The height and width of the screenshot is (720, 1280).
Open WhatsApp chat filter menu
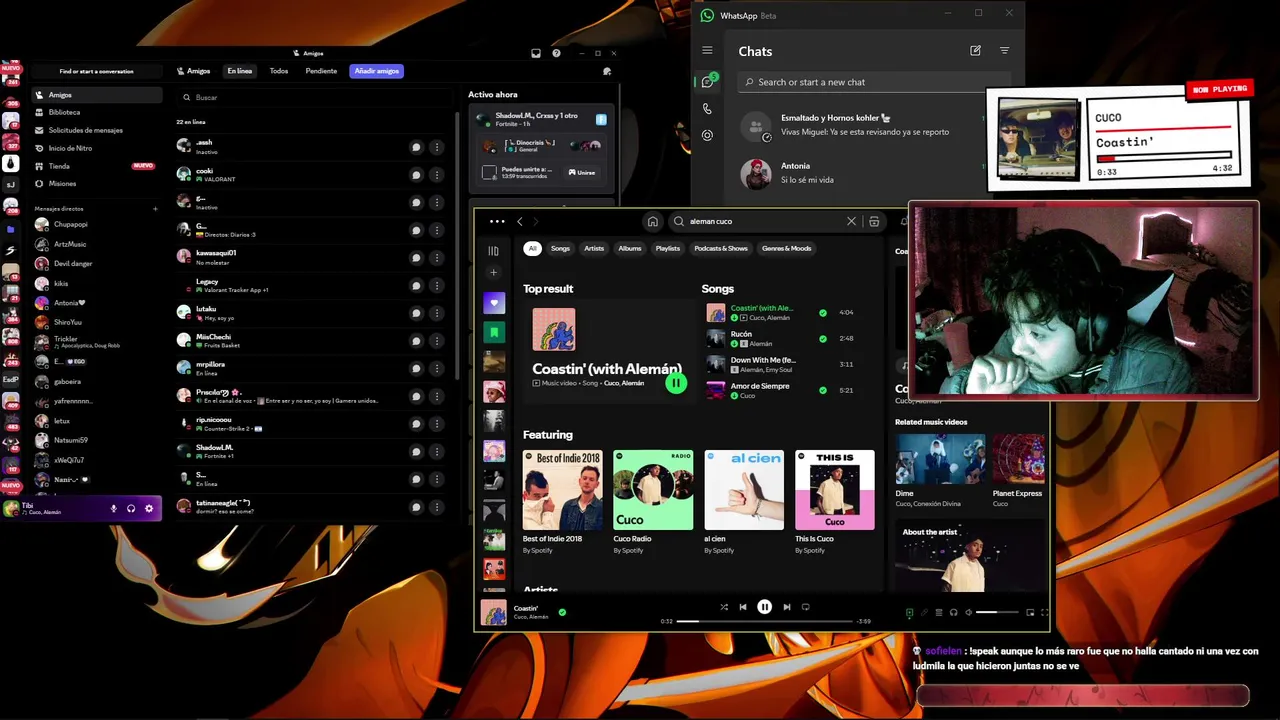coord(1005,51)
